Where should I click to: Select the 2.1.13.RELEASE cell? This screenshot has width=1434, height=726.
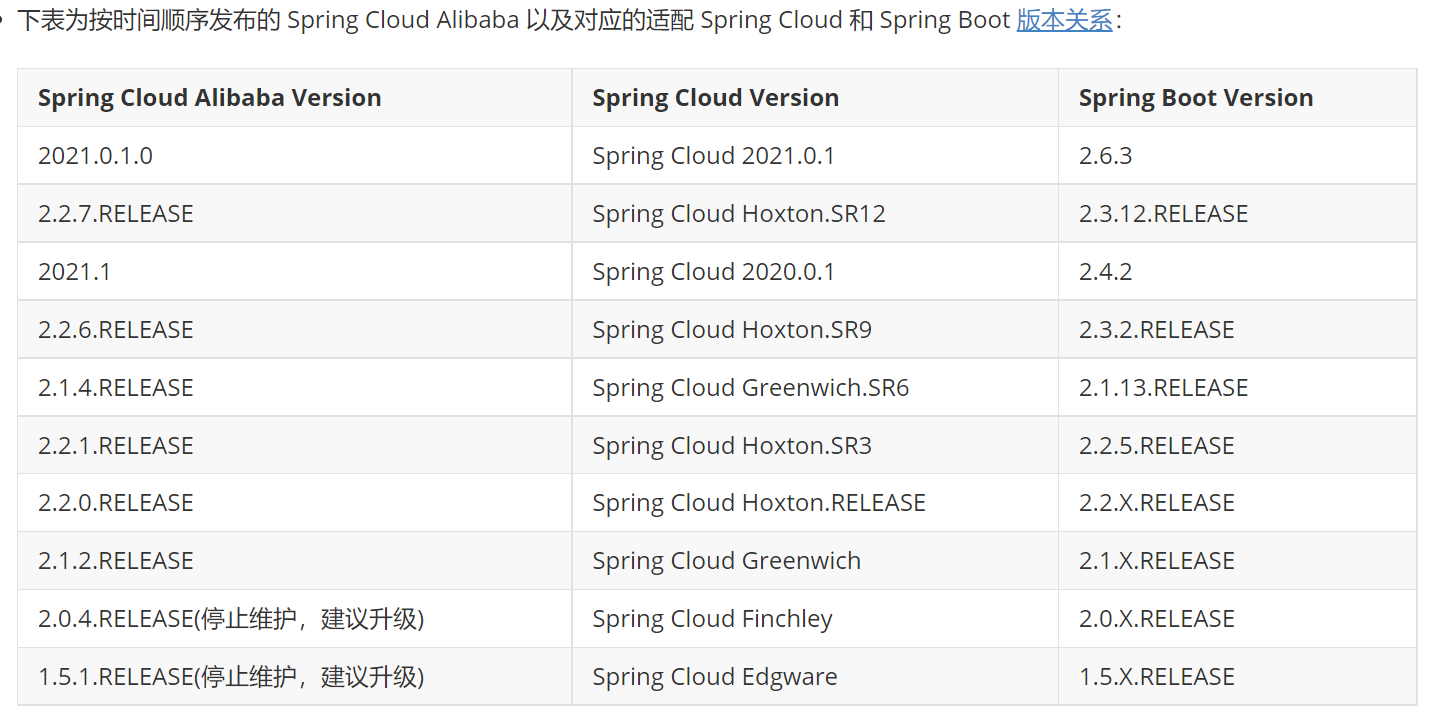(x=1237, y=388)
